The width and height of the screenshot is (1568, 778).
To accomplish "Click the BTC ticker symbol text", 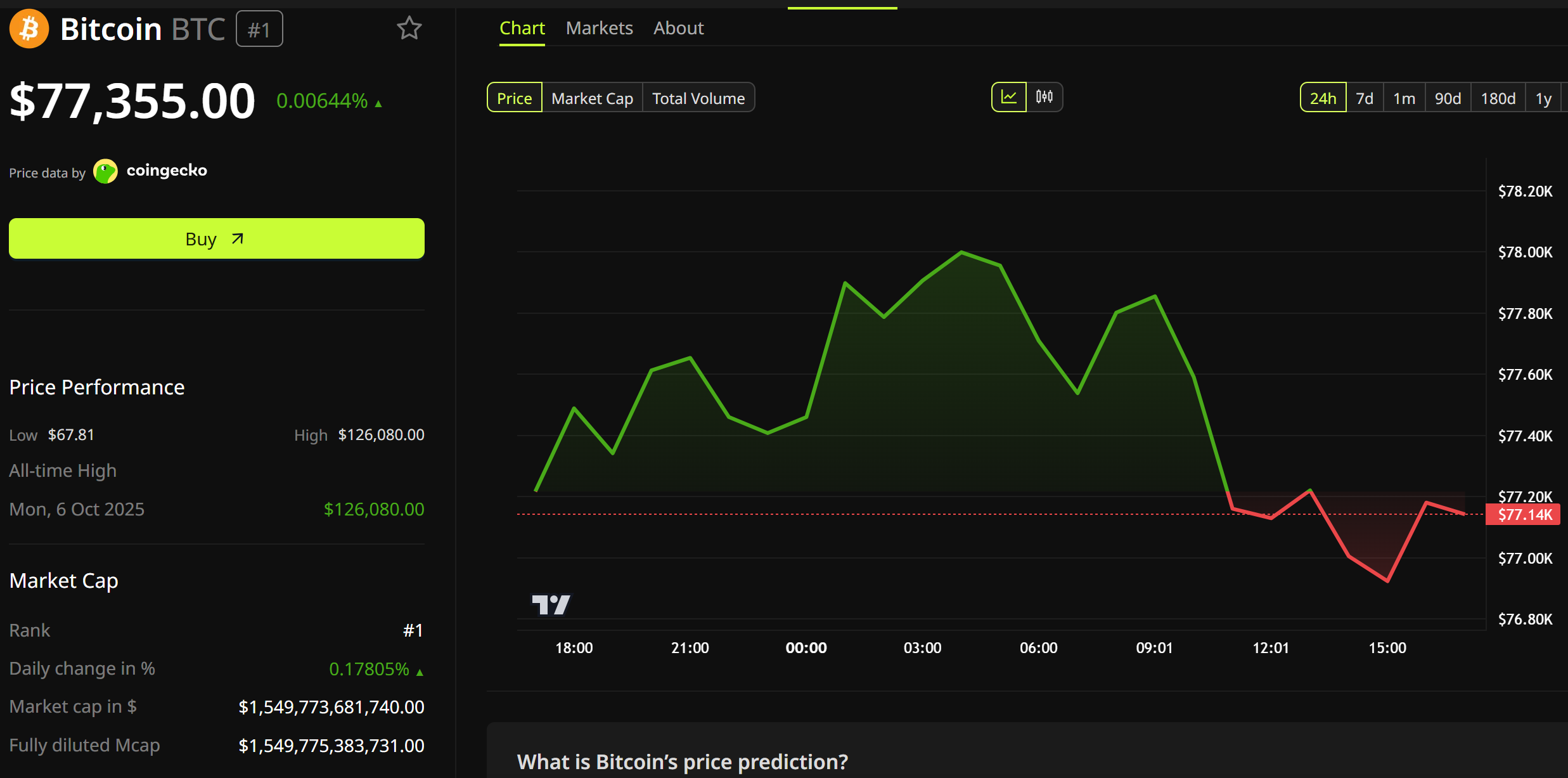I will coord(198,29).
